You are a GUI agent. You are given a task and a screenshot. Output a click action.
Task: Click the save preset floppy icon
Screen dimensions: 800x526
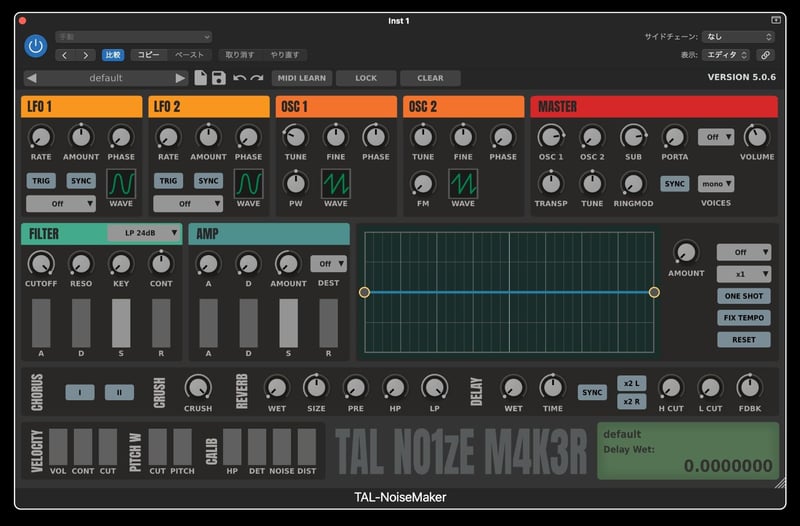(x=219, y=78)
